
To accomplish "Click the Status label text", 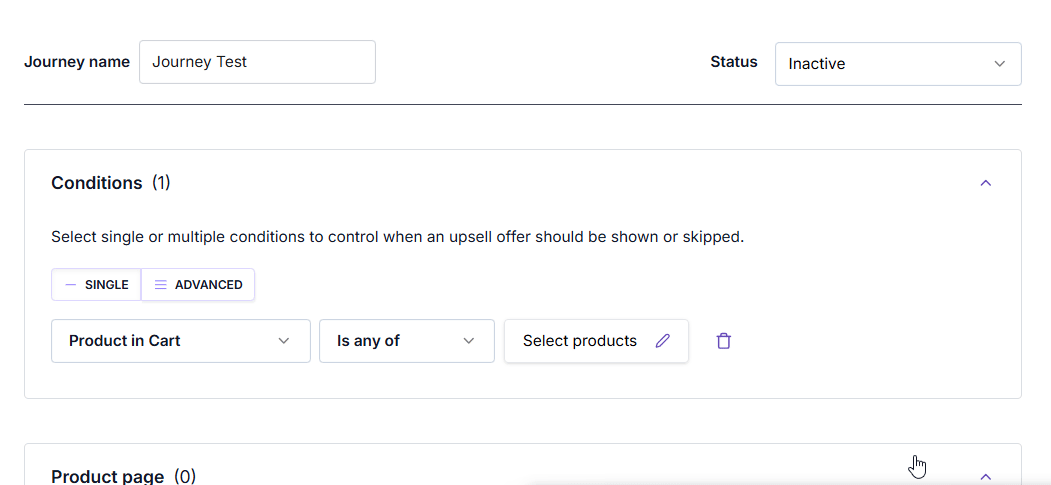I will [x=734, y=62].
